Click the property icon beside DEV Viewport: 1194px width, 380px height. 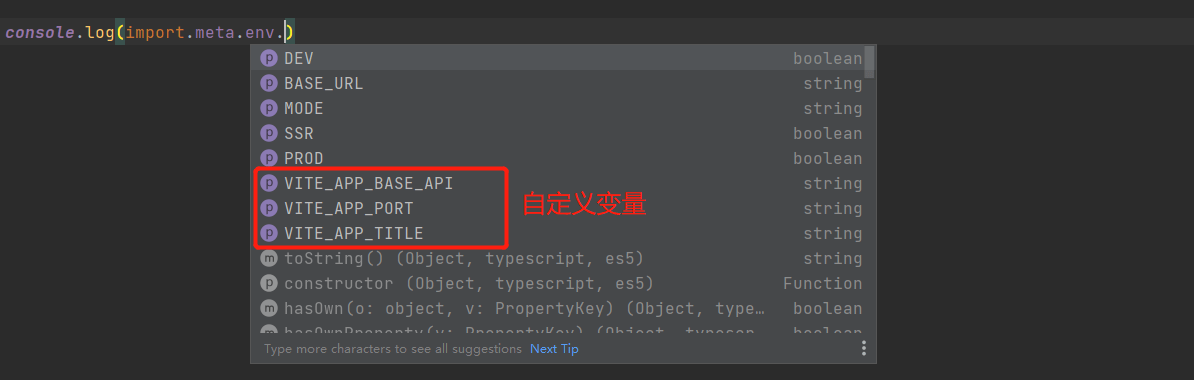(x=268, y=59)
